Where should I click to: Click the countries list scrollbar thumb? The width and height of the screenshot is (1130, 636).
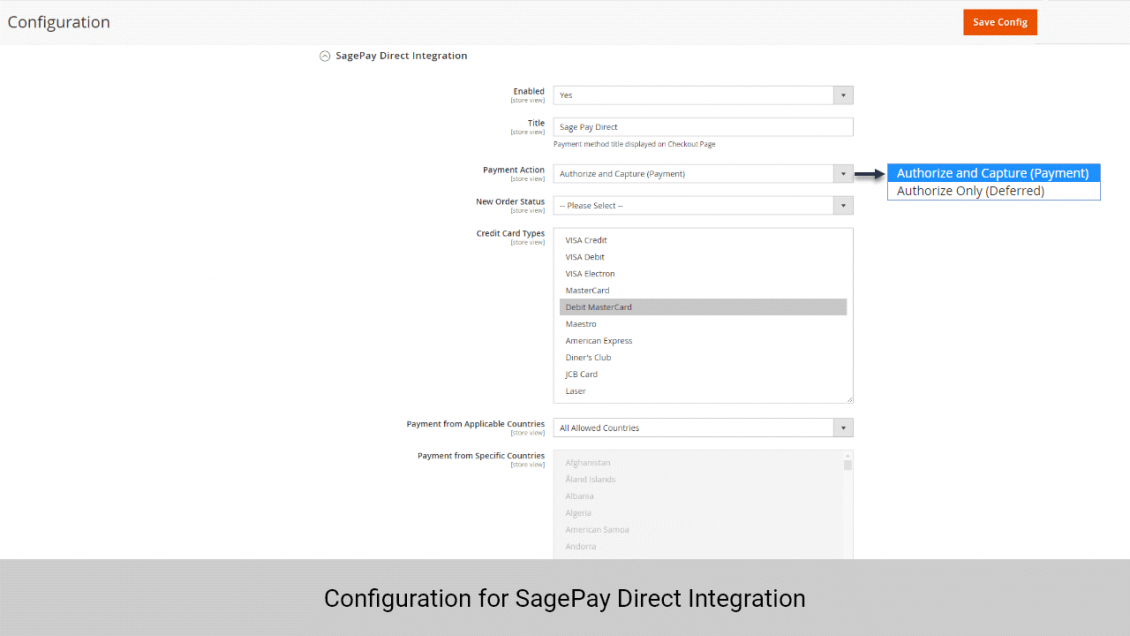[x=848, y=465]
